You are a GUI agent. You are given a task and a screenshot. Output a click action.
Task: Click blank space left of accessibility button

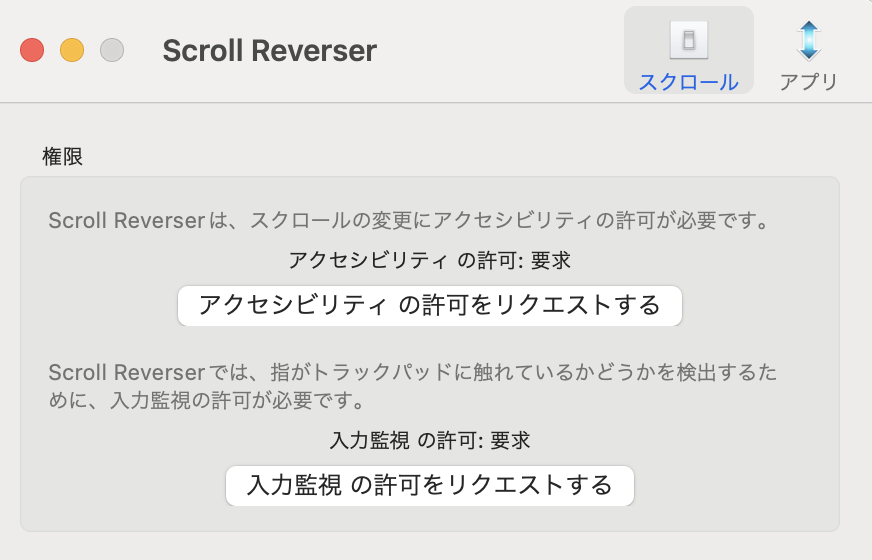click(x=100, y=305)
